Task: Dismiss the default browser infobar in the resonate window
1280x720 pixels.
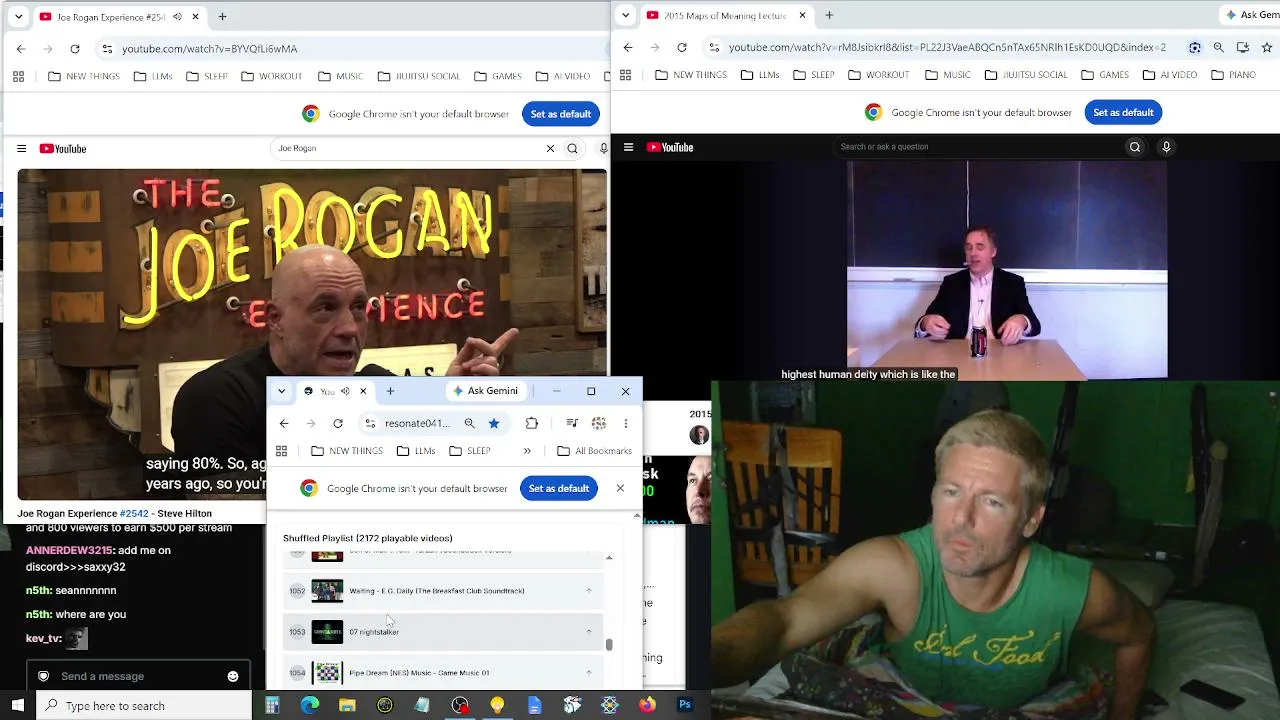Action: pos(620,488)
